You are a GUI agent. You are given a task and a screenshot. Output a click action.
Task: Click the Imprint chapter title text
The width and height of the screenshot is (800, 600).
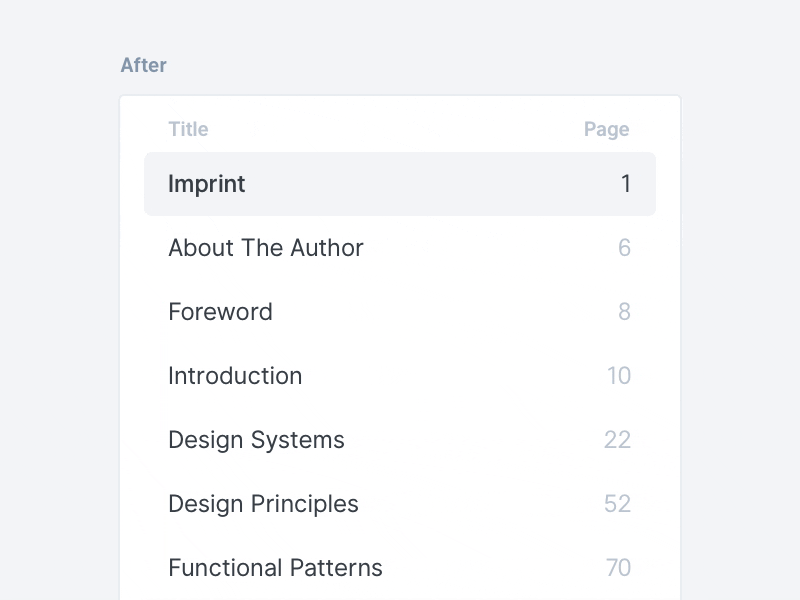pos(206,184)
